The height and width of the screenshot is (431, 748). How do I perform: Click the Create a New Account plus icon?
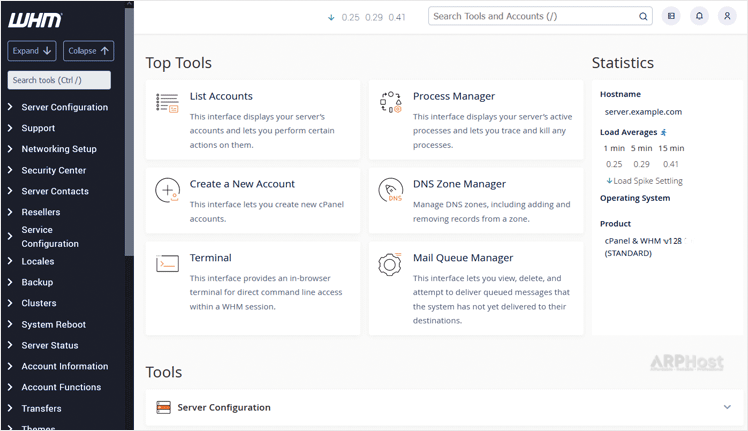(x=167, y=190)
